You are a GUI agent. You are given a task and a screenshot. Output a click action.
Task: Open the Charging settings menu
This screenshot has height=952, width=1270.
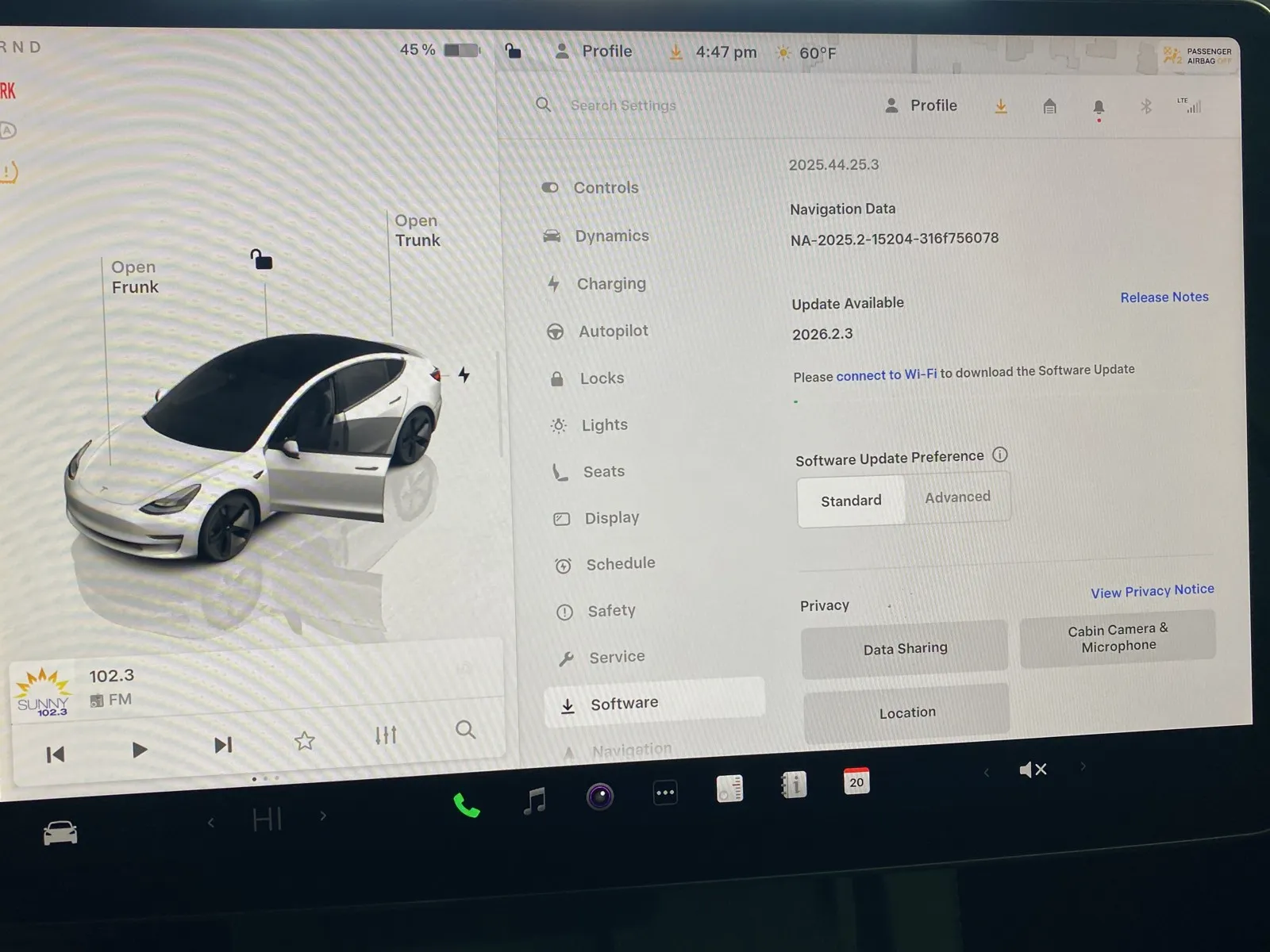click(610, 283)
